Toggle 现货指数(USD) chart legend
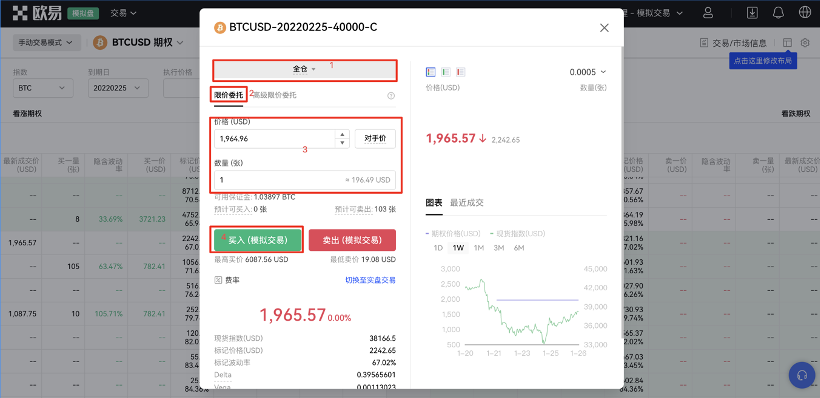The height and width of the screenshot is (398, 820). point(518,233)
